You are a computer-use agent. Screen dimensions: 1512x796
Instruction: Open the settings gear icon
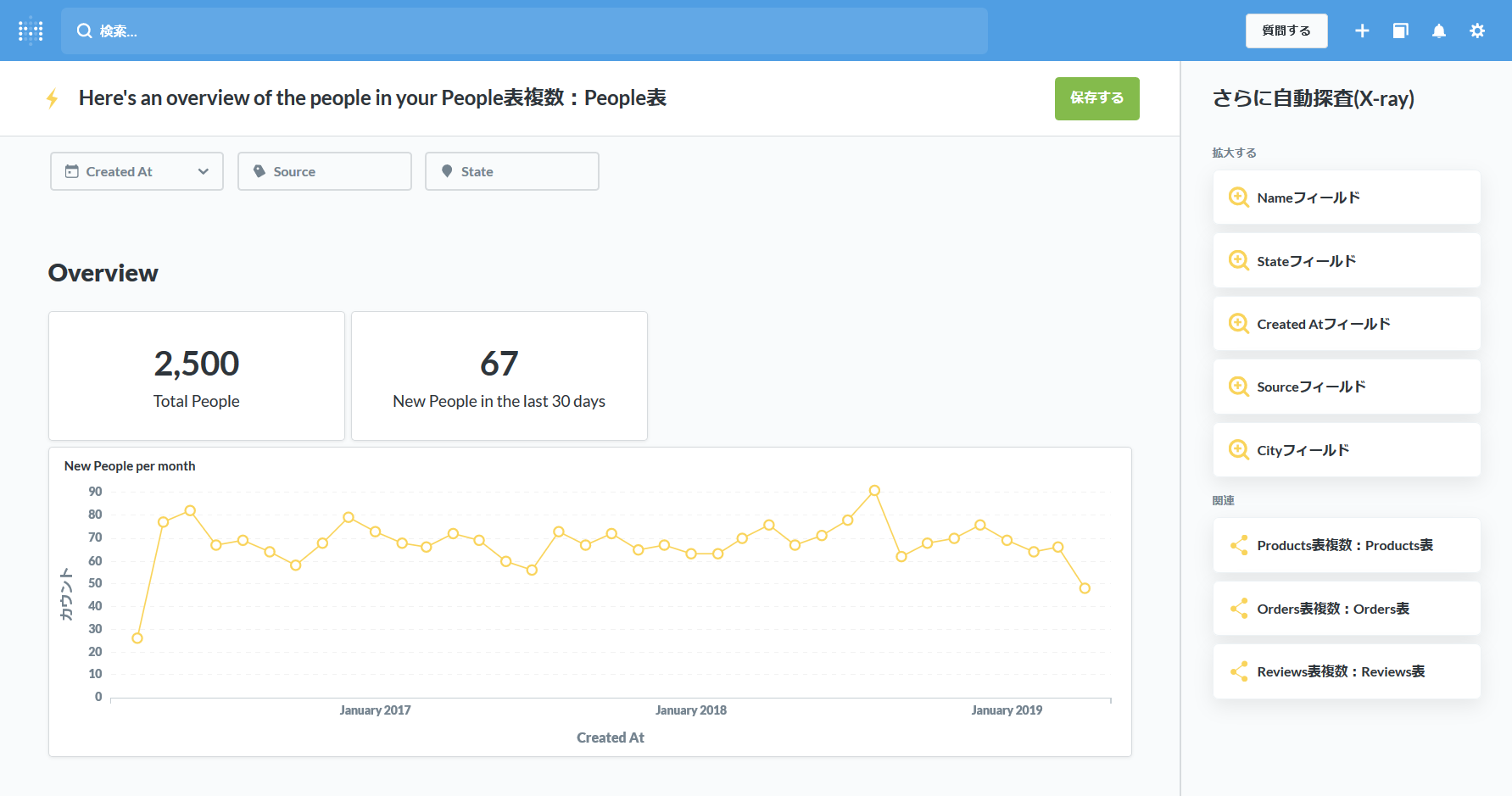[1477, 31]
